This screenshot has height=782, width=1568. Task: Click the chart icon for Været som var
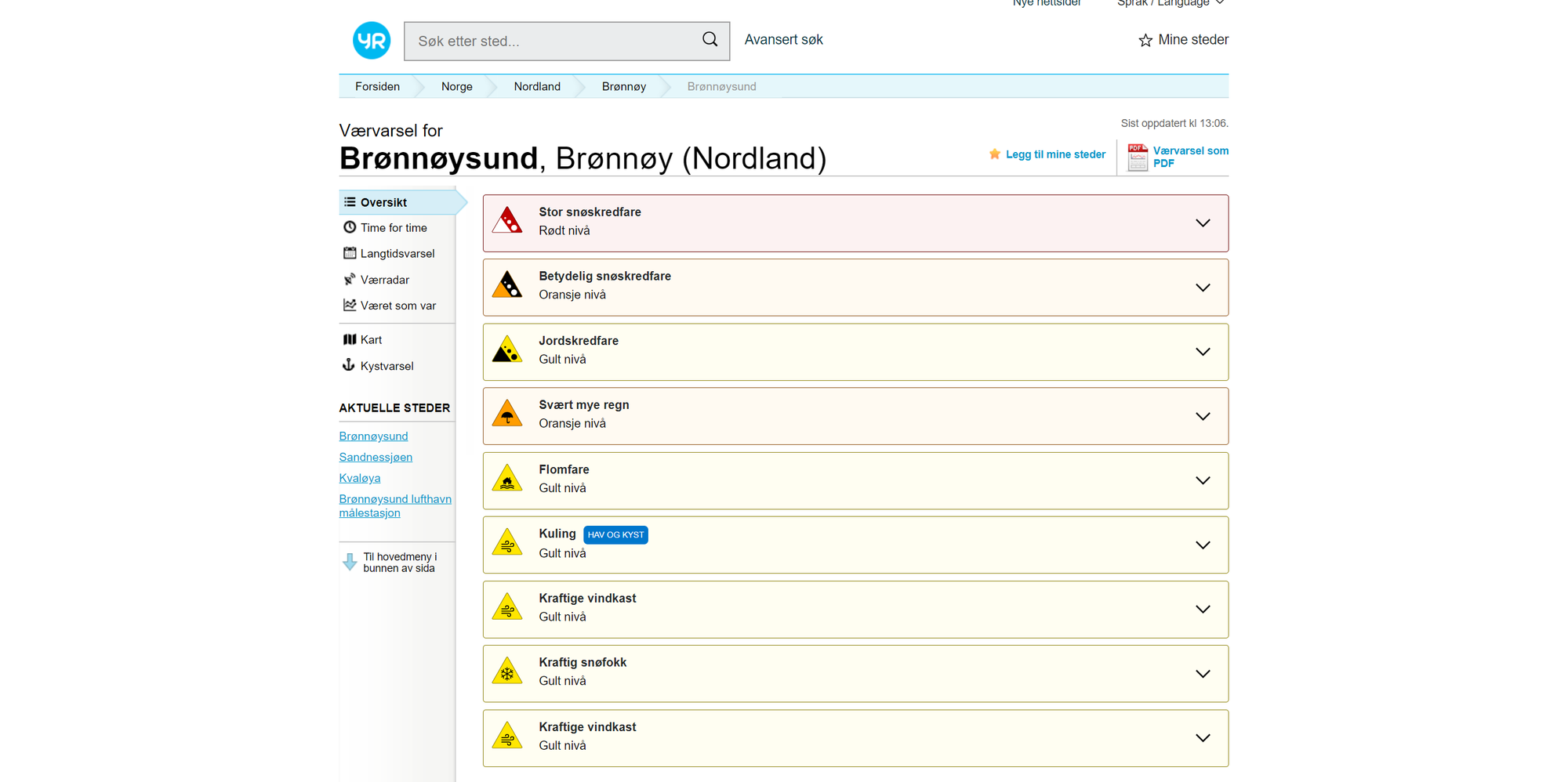click(x=350, y=305)
